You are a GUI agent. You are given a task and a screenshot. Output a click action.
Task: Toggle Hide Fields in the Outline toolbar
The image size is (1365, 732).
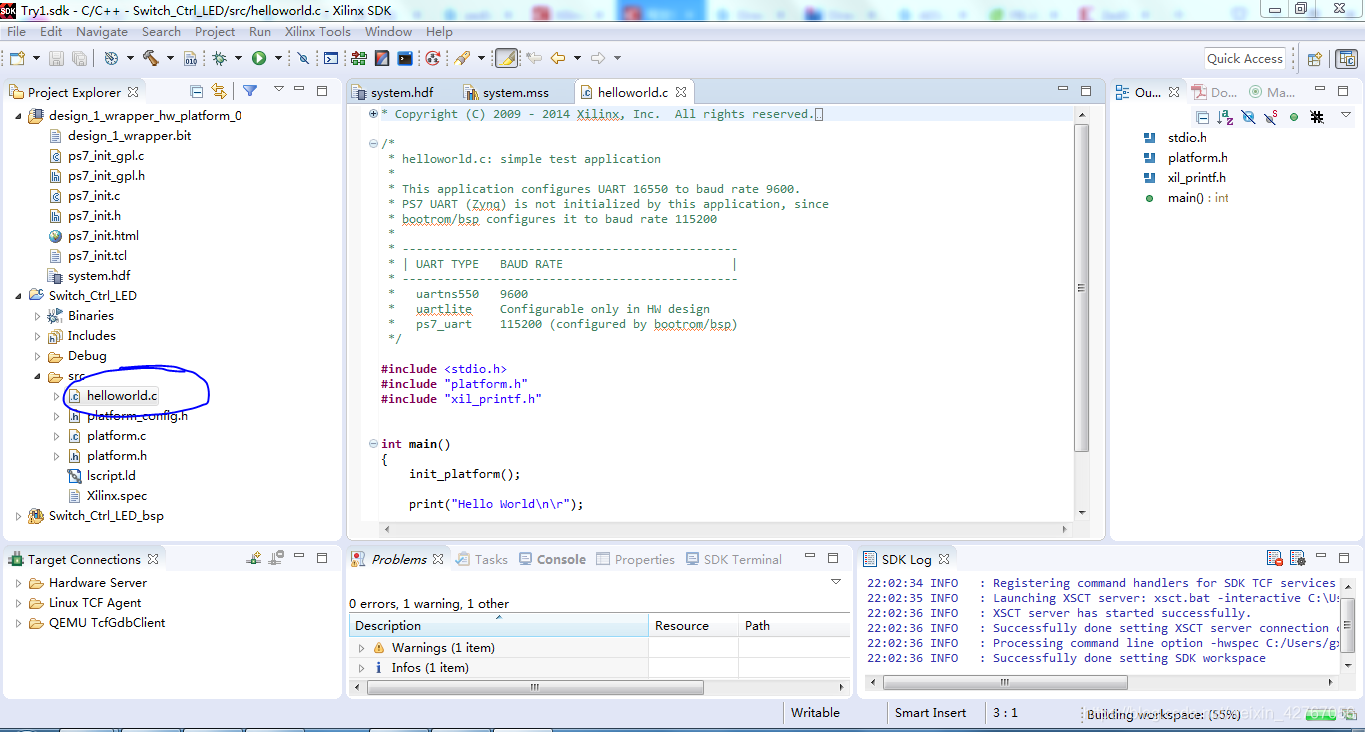(x=1248, y=117)
